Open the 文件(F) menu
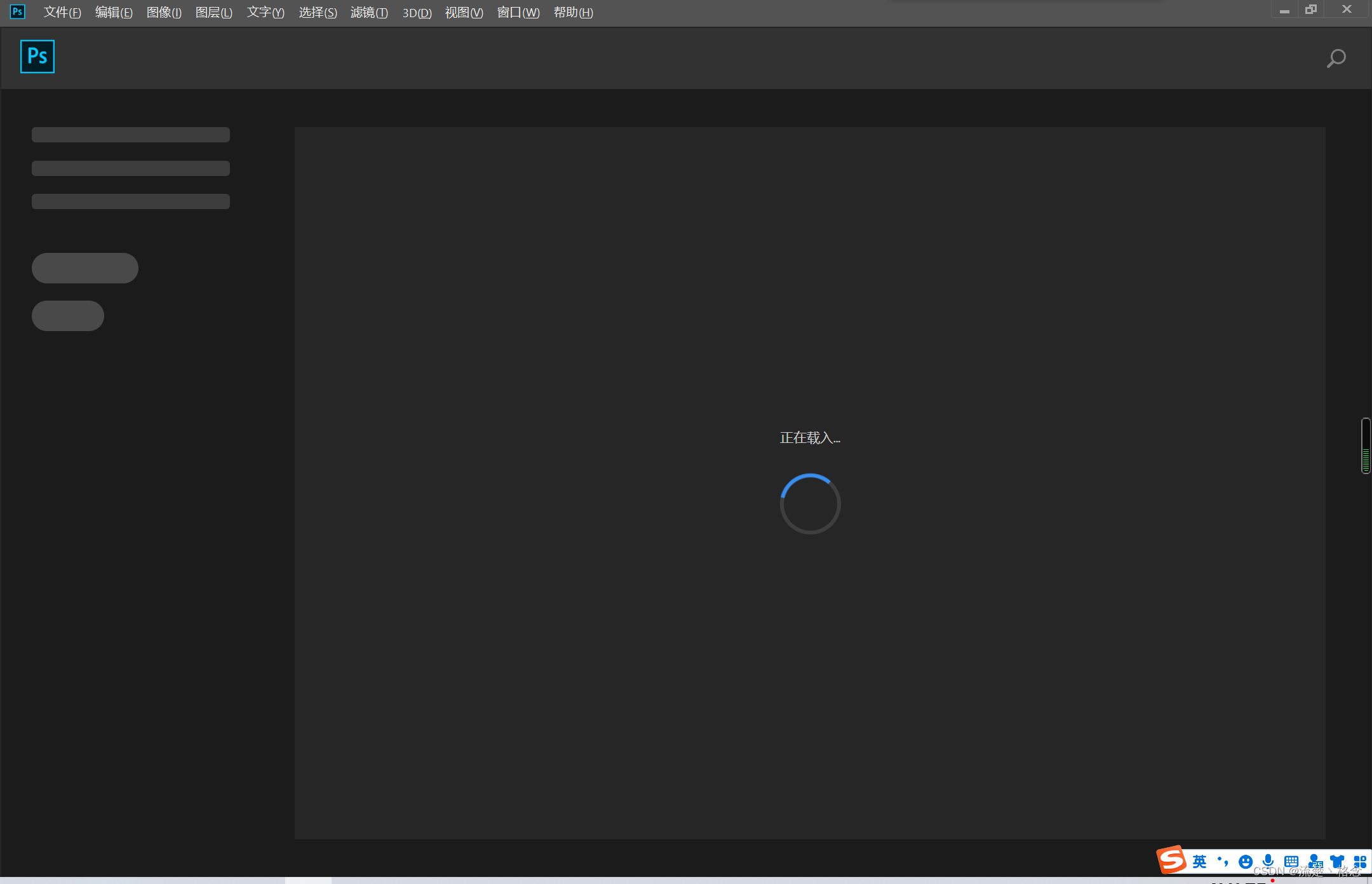Screen dimensions: 1372x884 [x=62, y=13]
